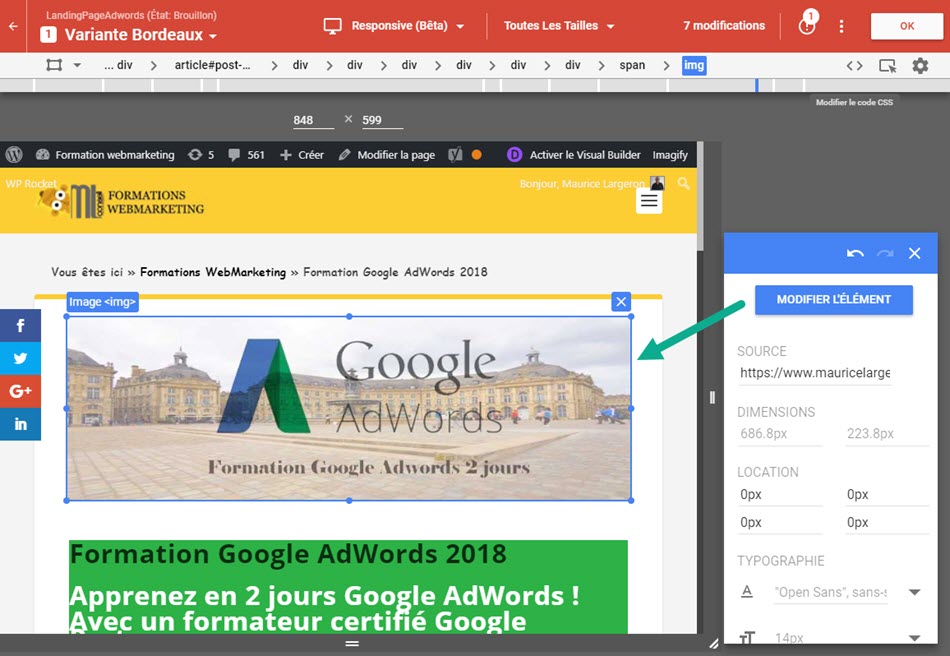Select the Google AdWords banner image
The image size is (950, 656).
point(349,409)
